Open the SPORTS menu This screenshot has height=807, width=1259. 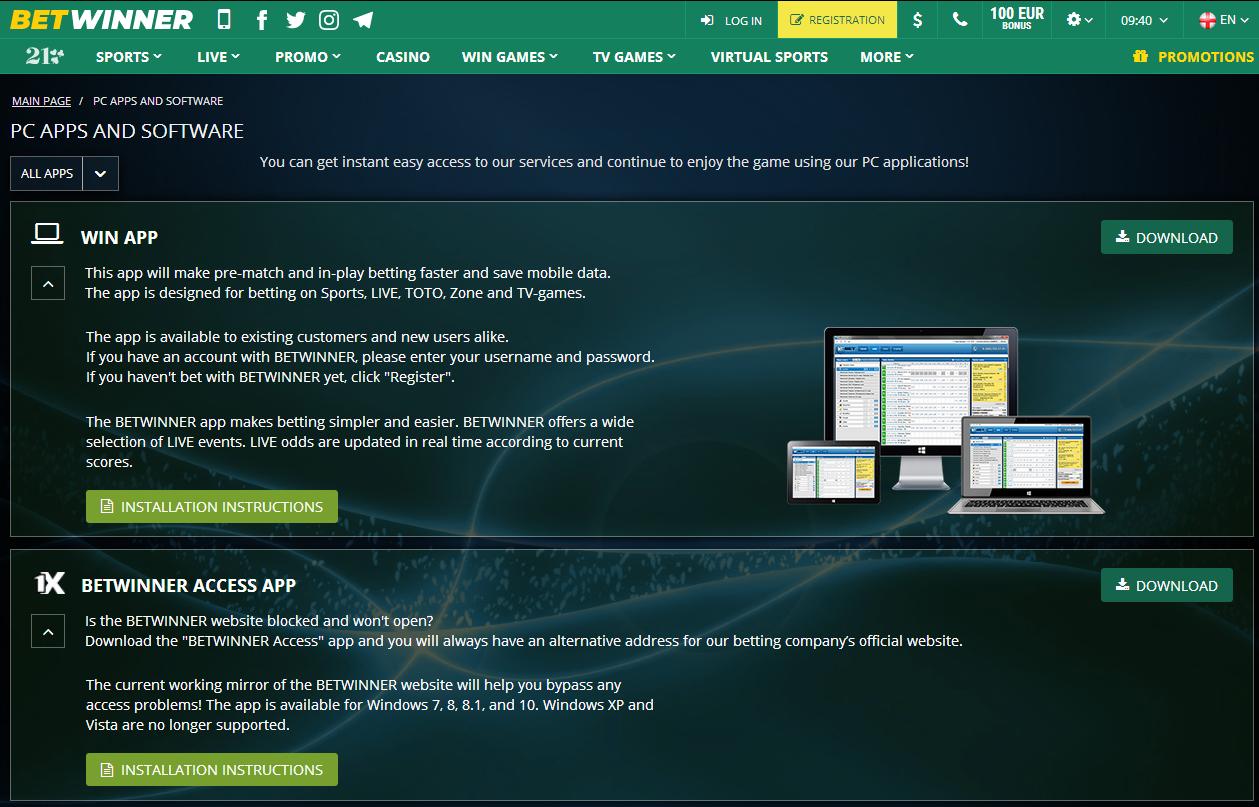[129, 57]
